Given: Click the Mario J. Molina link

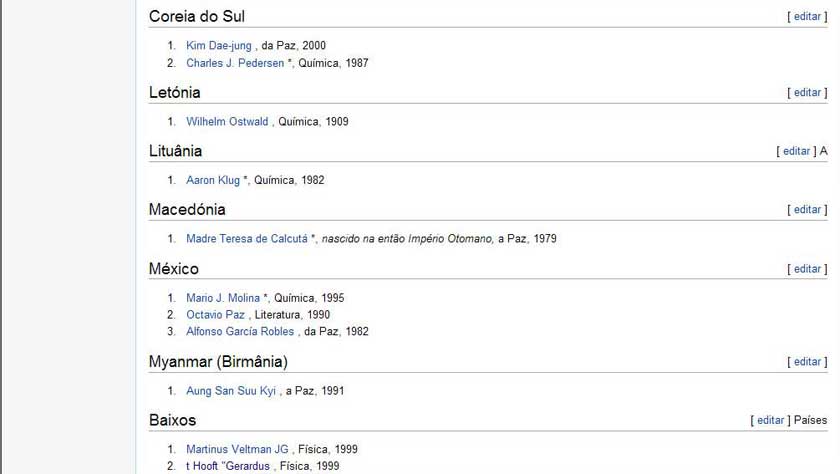Looking at the screenshot, I should tap(223, 298).
